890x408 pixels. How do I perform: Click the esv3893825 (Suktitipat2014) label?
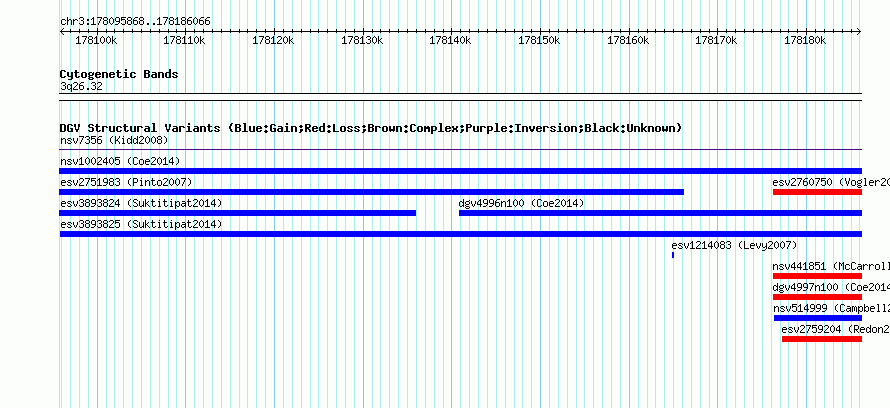click(x=141, y=224)
